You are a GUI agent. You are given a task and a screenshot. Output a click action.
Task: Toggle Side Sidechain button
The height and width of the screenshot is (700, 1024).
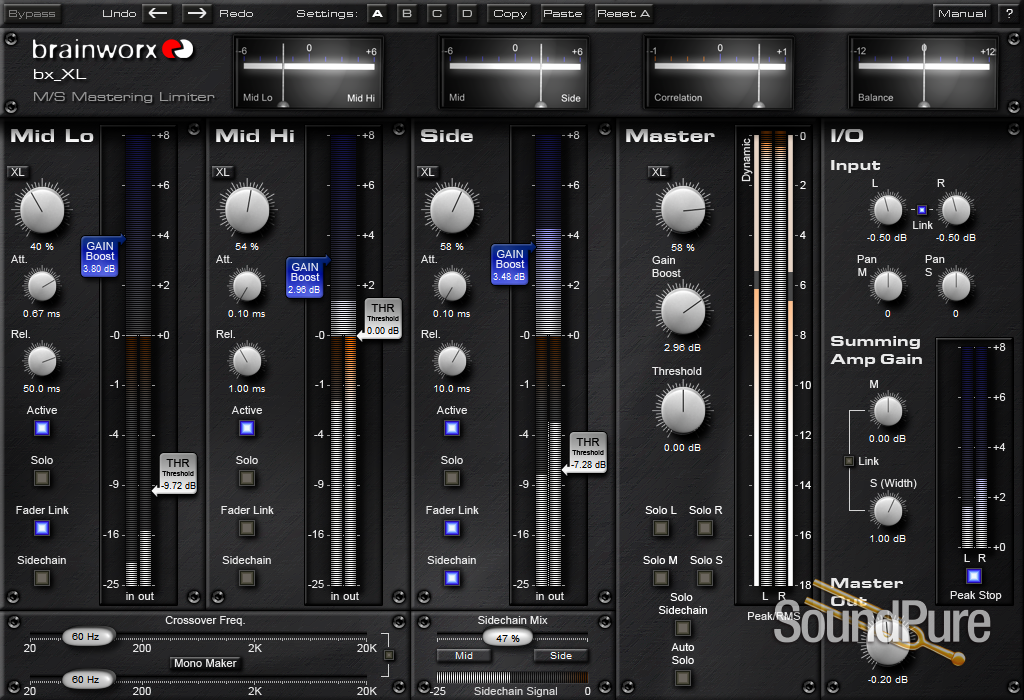[452, 578]
